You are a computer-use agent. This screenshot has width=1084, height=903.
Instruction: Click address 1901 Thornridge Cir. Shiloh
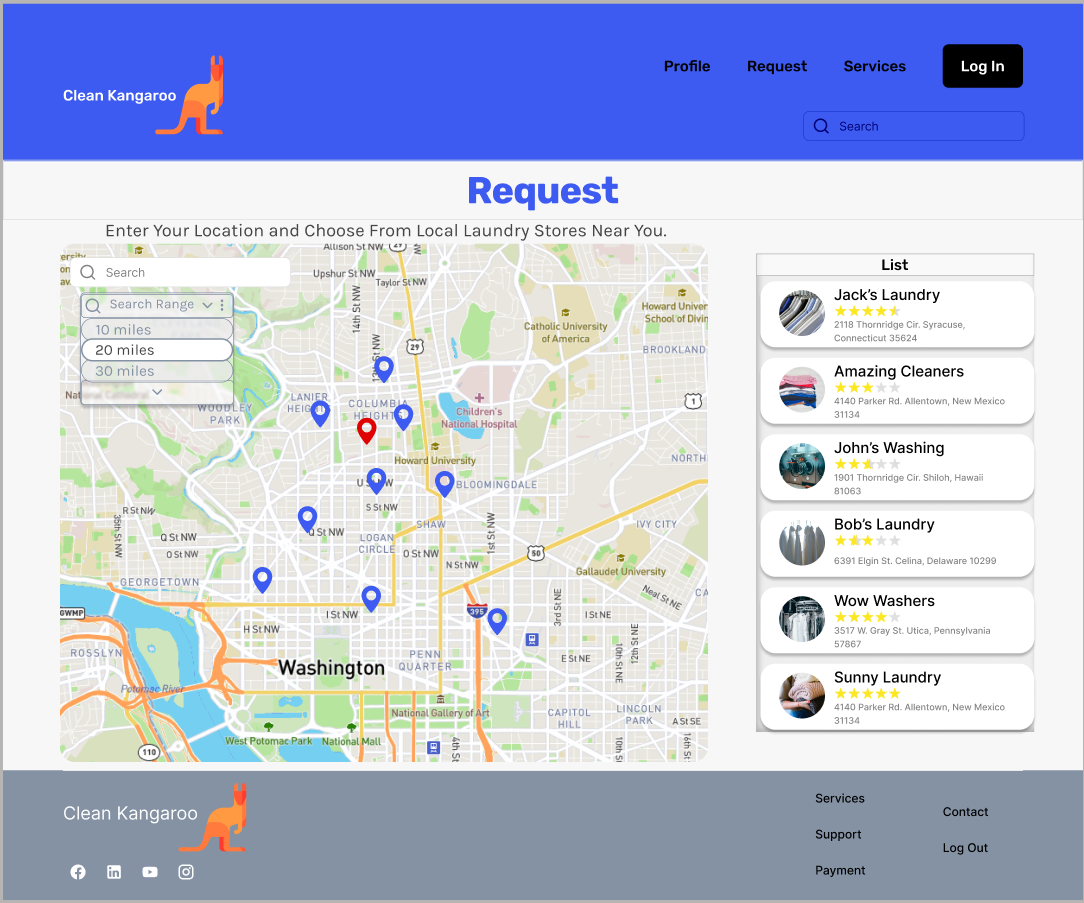click(908, 484)
